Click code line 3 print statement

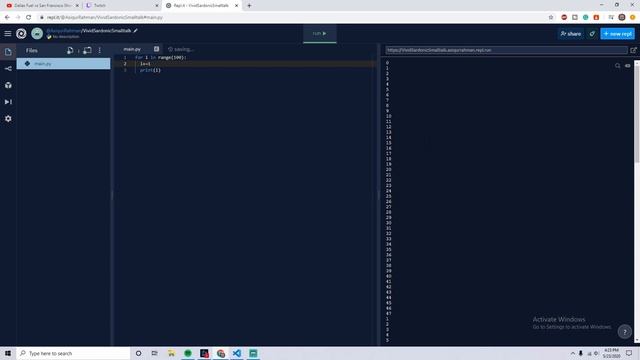click(x=150, y=70)
